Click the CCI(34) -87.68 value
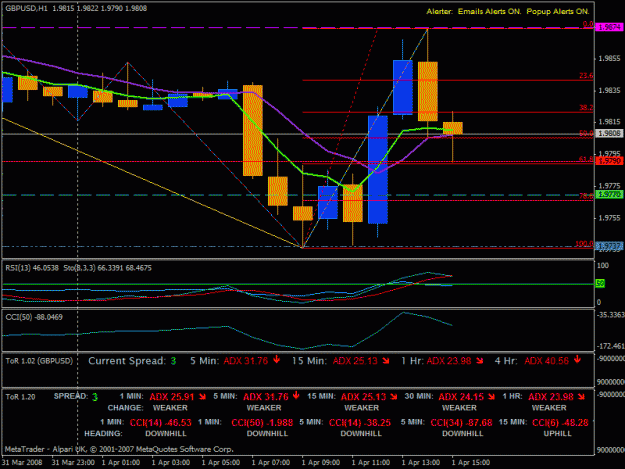Viewport: 625px width, 469px height. pos(461,422)
